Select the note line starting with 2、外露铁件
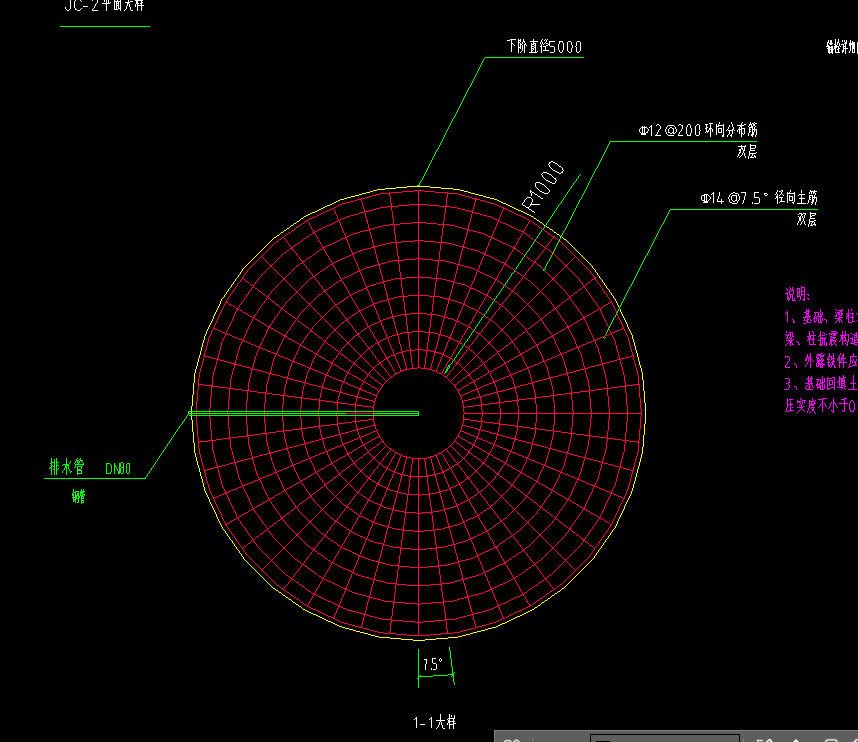The width and height of the screenshot is (858, 742). [821, 361]
